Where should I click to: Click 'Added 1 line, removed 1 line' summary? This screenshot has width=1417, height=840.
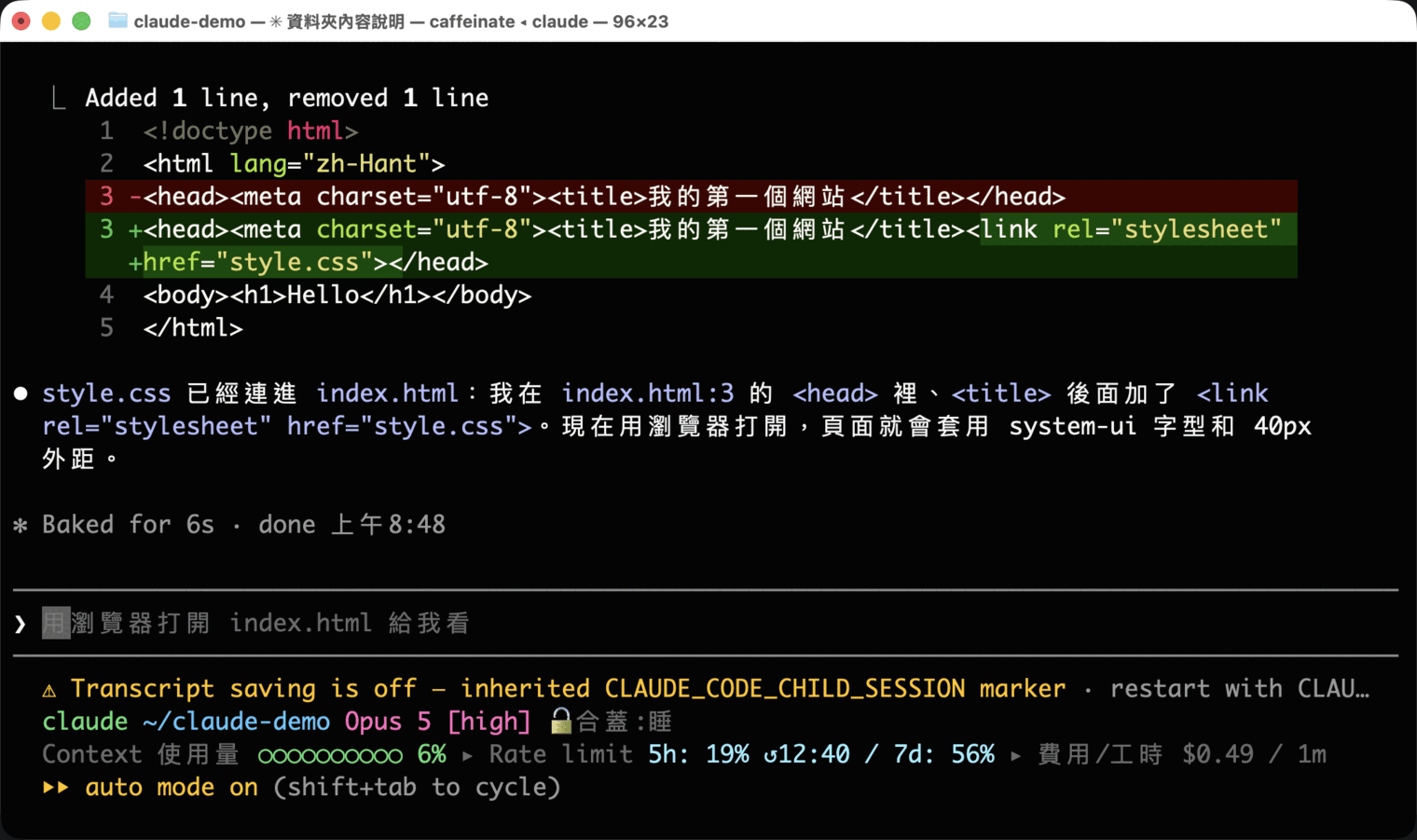coord(287,97)
